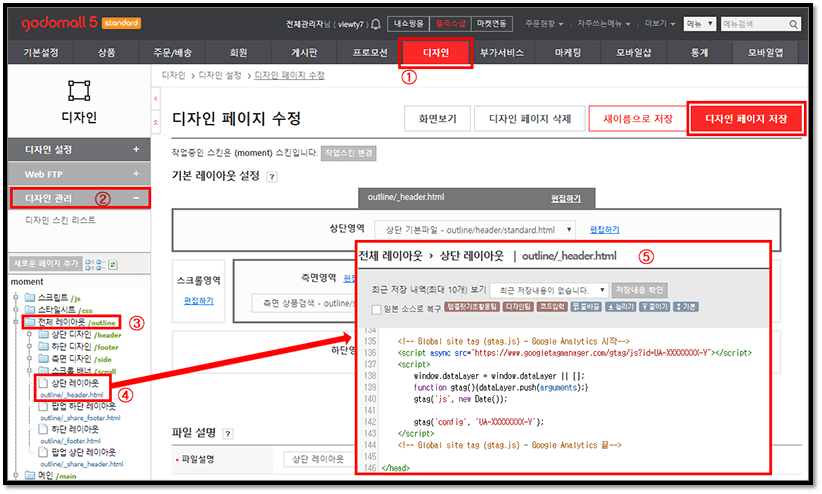Image resolution: width=822 pixels, height=494 pixels.
Task: Open the 회원 top menu
Action: (x=238, y=52)
